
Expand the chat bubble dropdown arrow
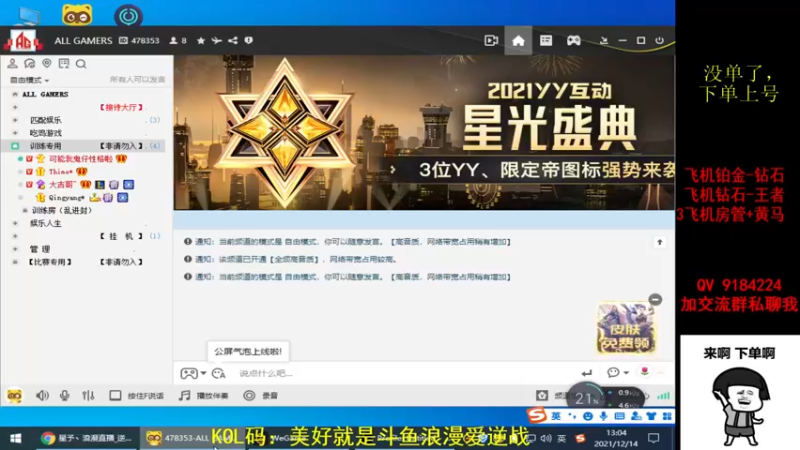coord(626,373)
